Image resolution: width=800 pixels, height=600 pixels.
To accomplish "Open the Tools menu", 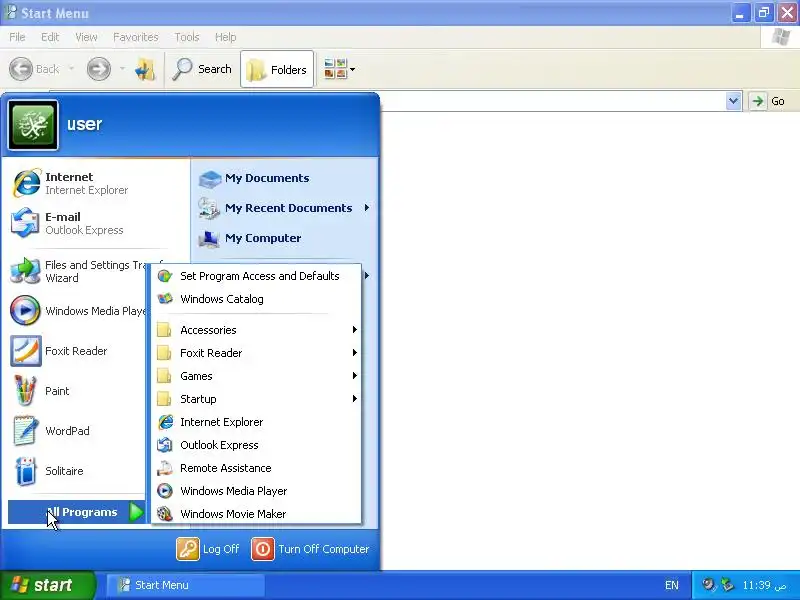I will pos(187,37).
